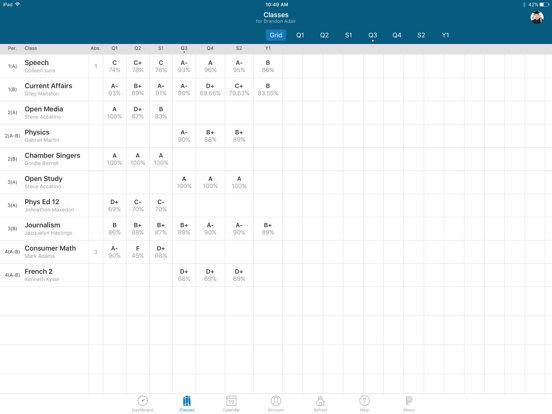
Task: Open the Dashboard tab icon
Action: (143, 401)
